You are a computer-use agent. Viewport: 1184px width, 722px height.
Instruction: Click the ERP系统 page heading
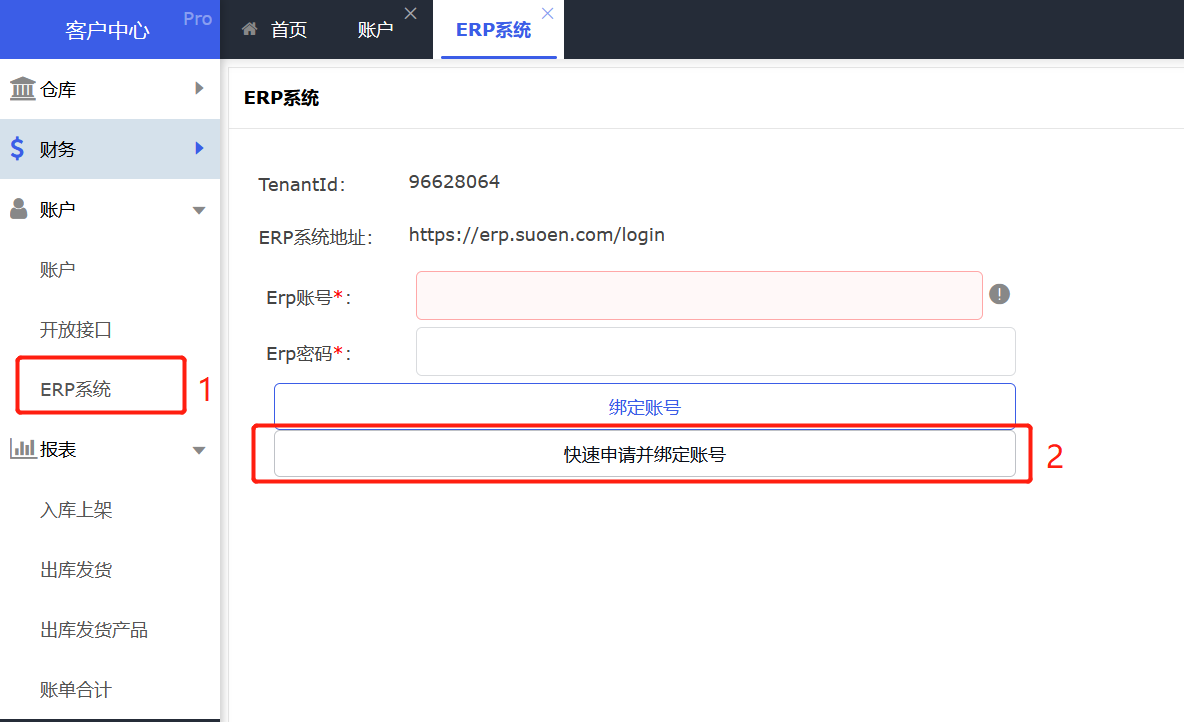(x=282, y=98)
